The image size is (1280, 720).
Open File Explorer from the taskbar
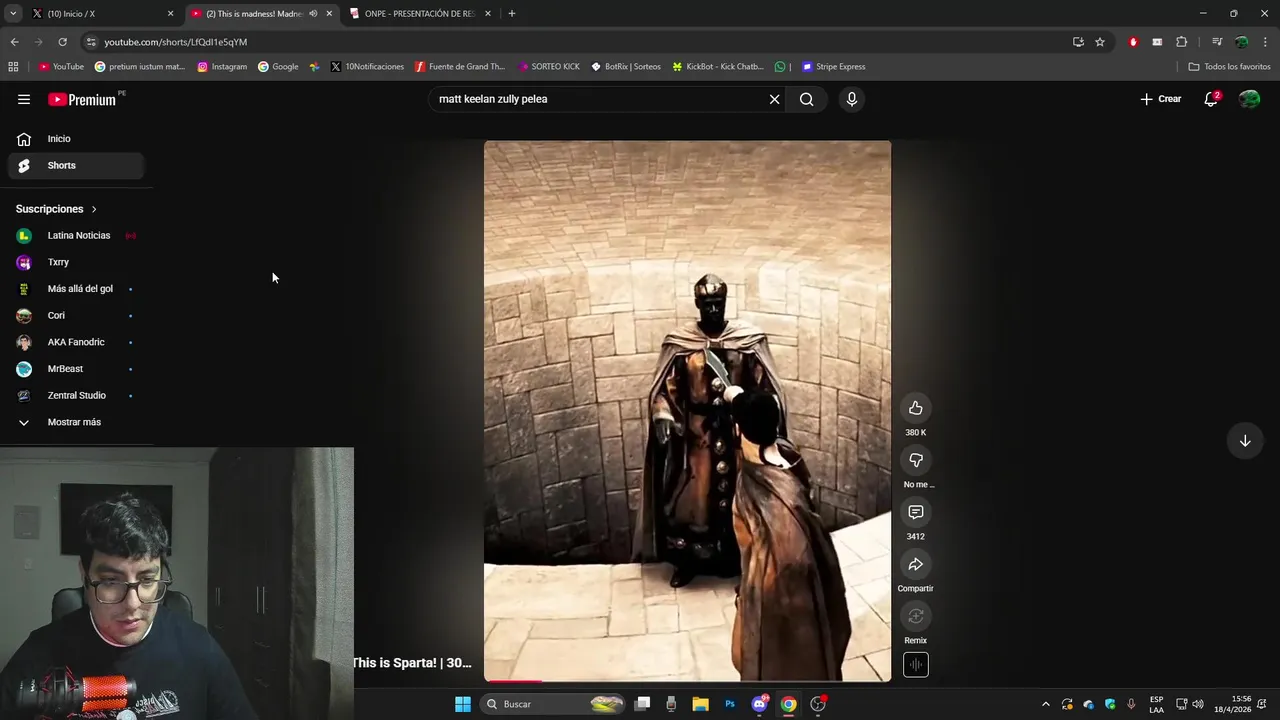[700, 704]
